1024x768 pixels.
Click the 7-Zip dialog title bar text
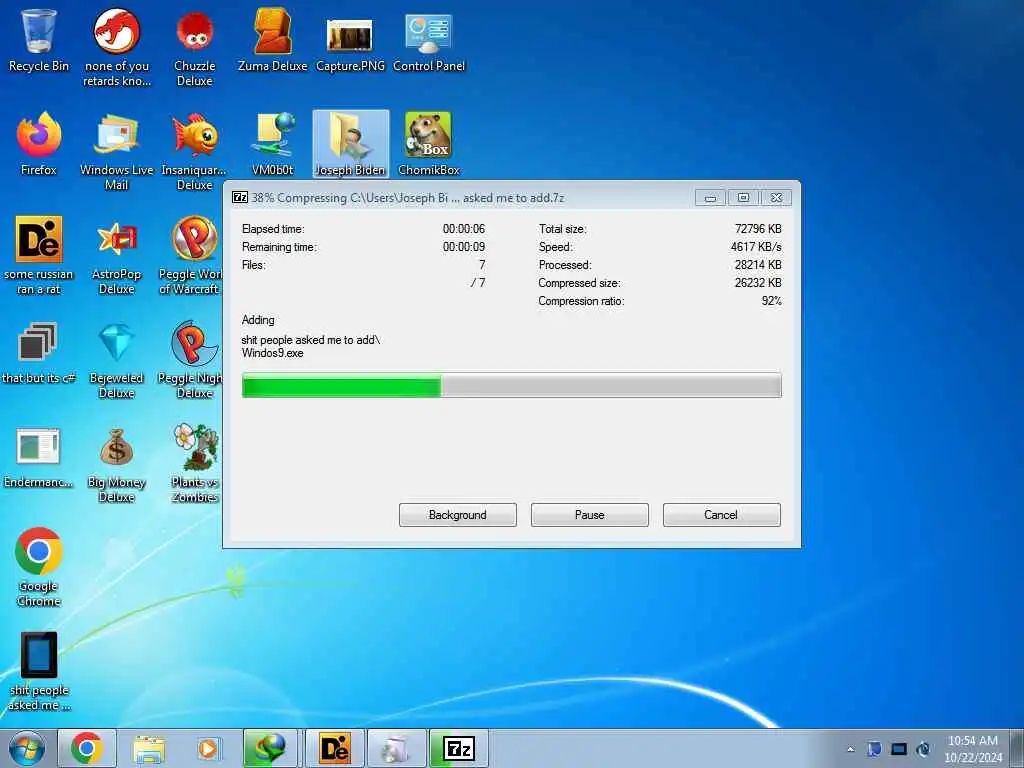point(408,198)
